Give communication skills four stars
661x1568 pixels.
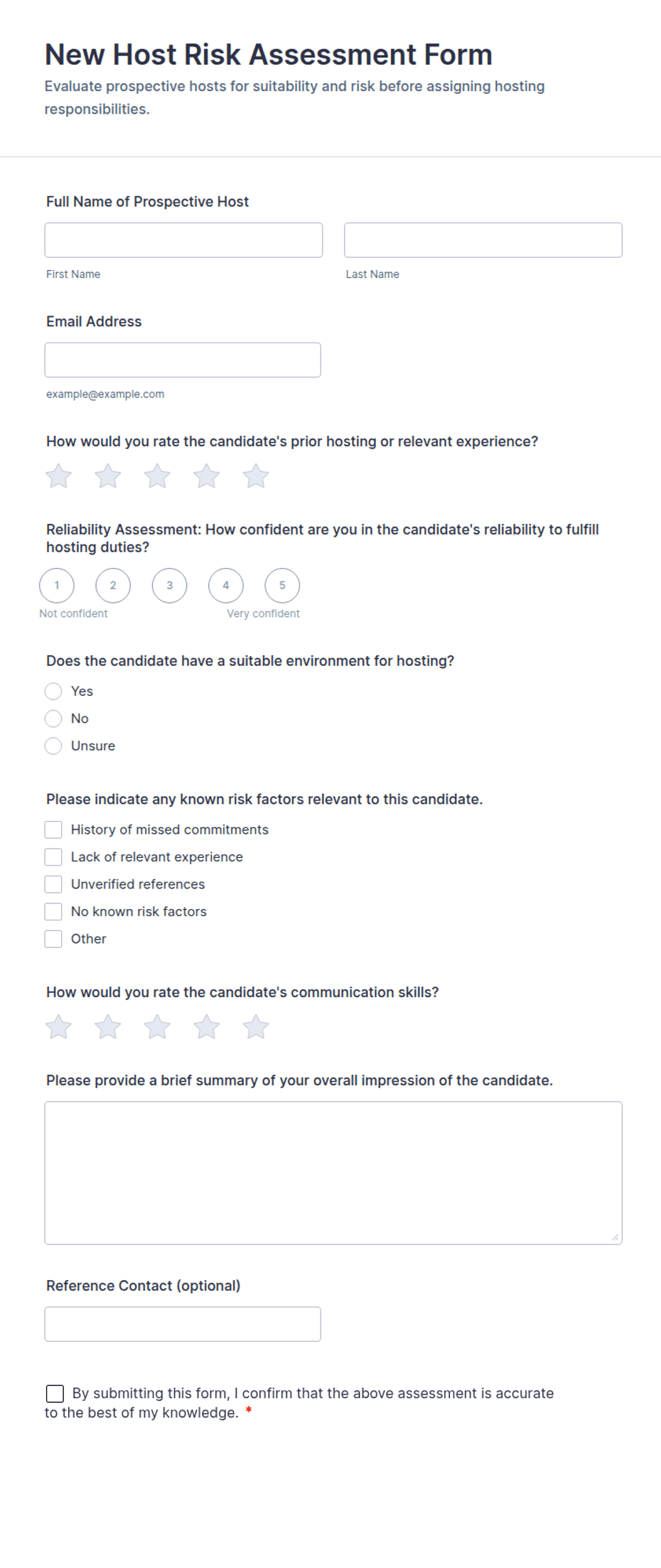(207, 1027)
